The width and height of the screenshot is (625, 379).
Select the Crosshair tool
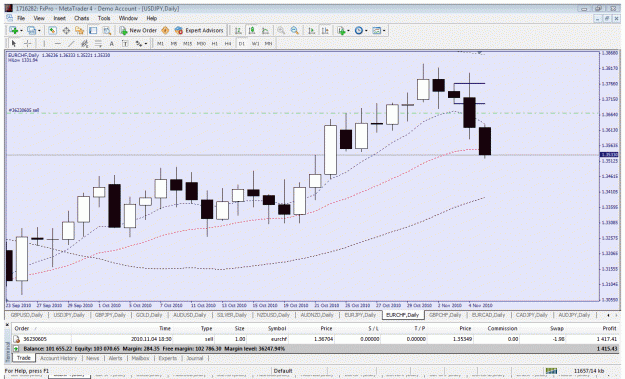(x=28, y=43)
